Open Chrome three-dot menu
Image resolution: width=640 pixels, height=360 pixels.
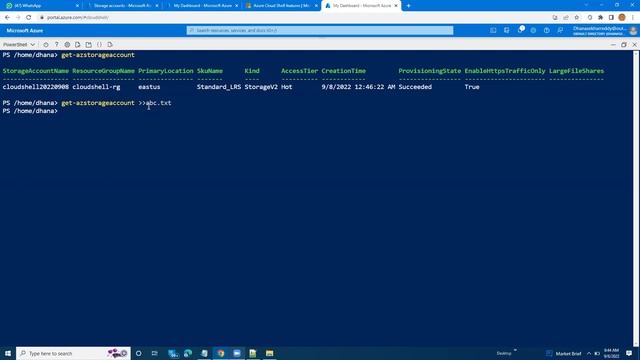click(x=633, y=18)
